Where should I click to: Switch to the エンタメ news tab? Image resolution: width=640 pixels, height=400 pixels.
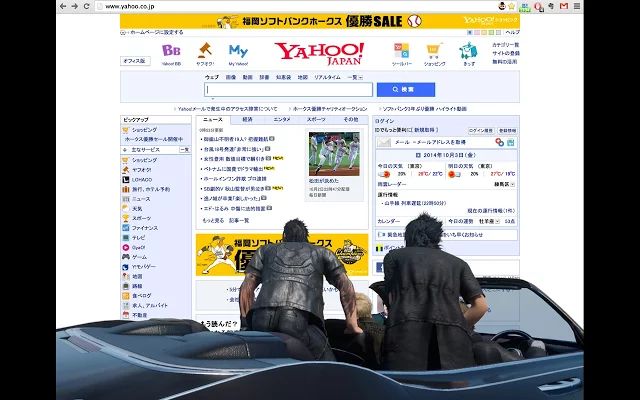click(282, 120)
